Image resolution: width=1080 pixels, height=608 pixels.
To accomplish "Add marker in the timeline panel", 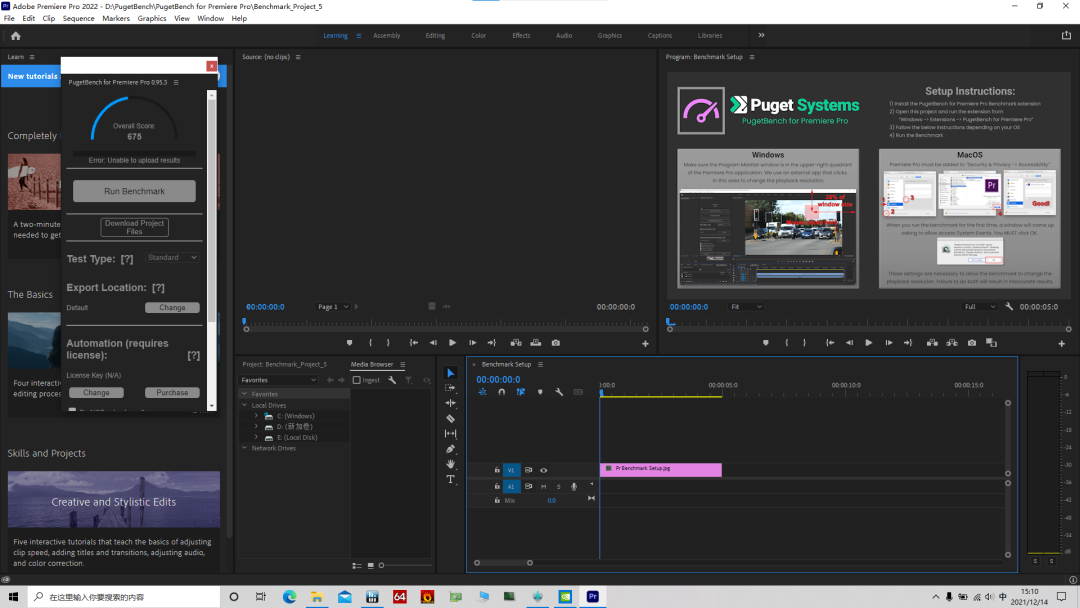I will pos(540,392).
